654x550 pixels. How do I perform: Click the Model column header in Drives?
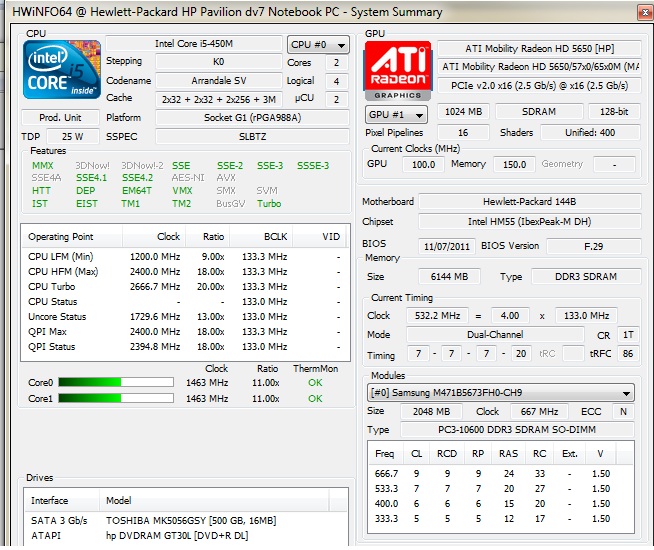214,500
